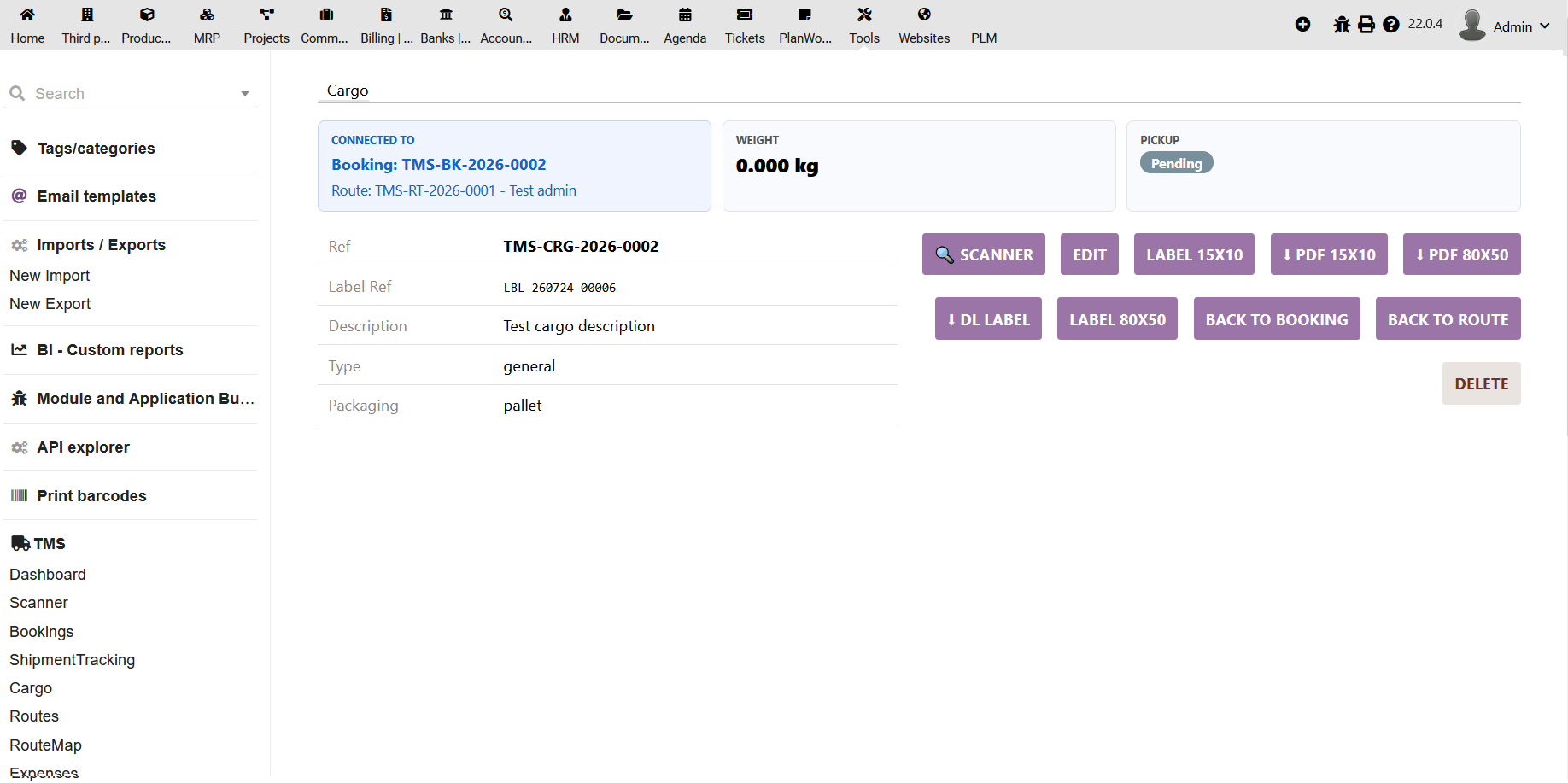Image resolution: width=1568 pixels, height=783 pixels.
Task: Open the Tickets module icon
Action: point(745,15)
